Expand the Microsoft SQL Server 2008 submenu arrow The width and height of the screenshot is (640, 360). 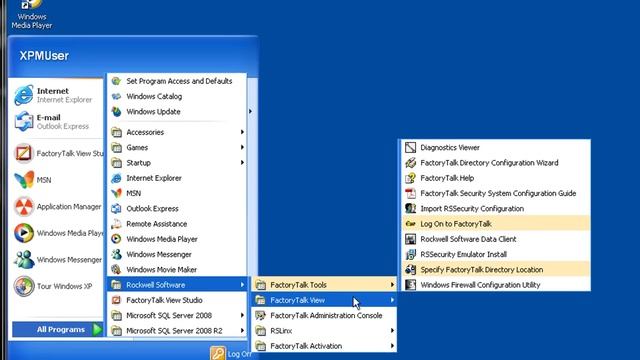(242, 316)
